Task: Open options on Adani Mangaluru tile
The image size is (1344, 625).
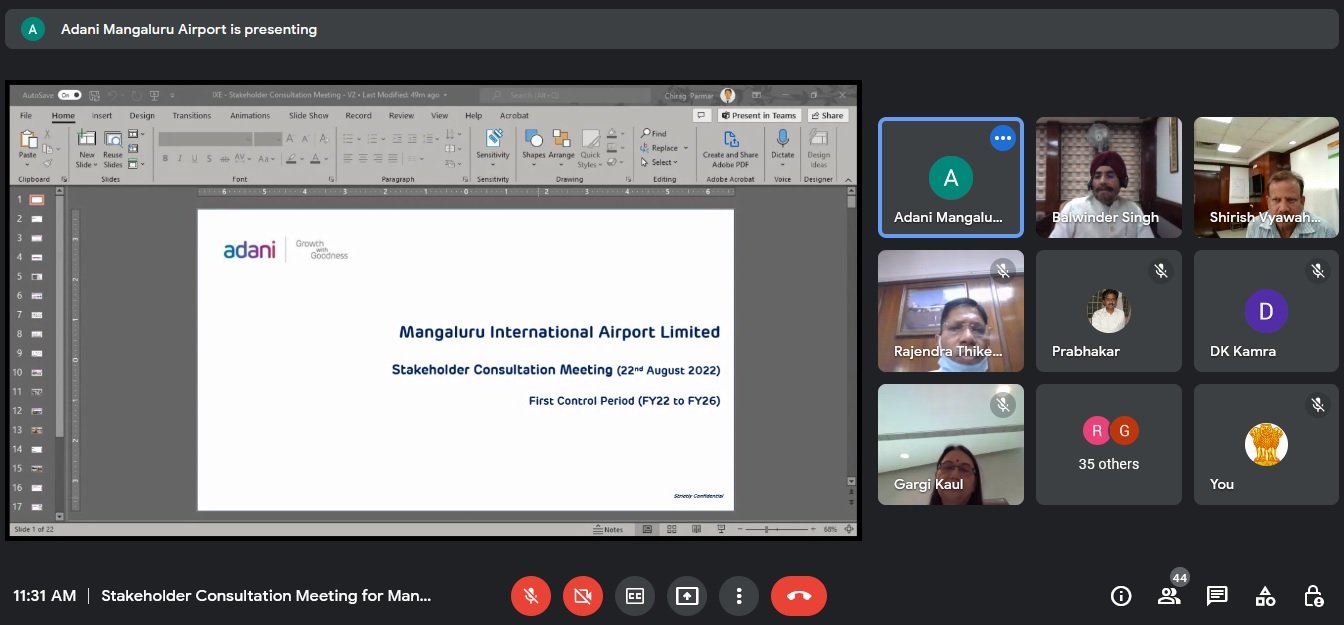Action: pos(1002,138)
